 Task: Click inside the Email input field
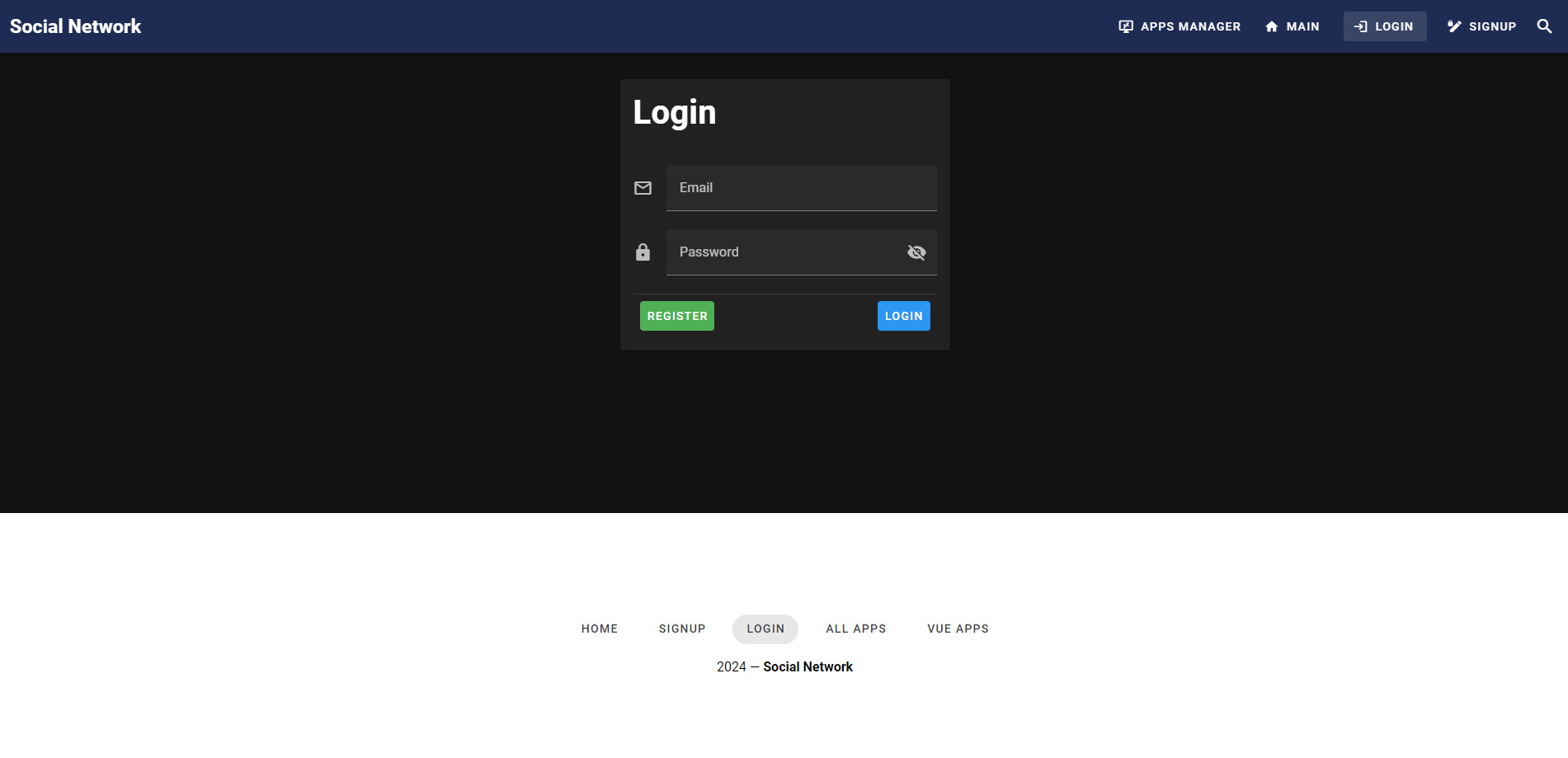801,187
